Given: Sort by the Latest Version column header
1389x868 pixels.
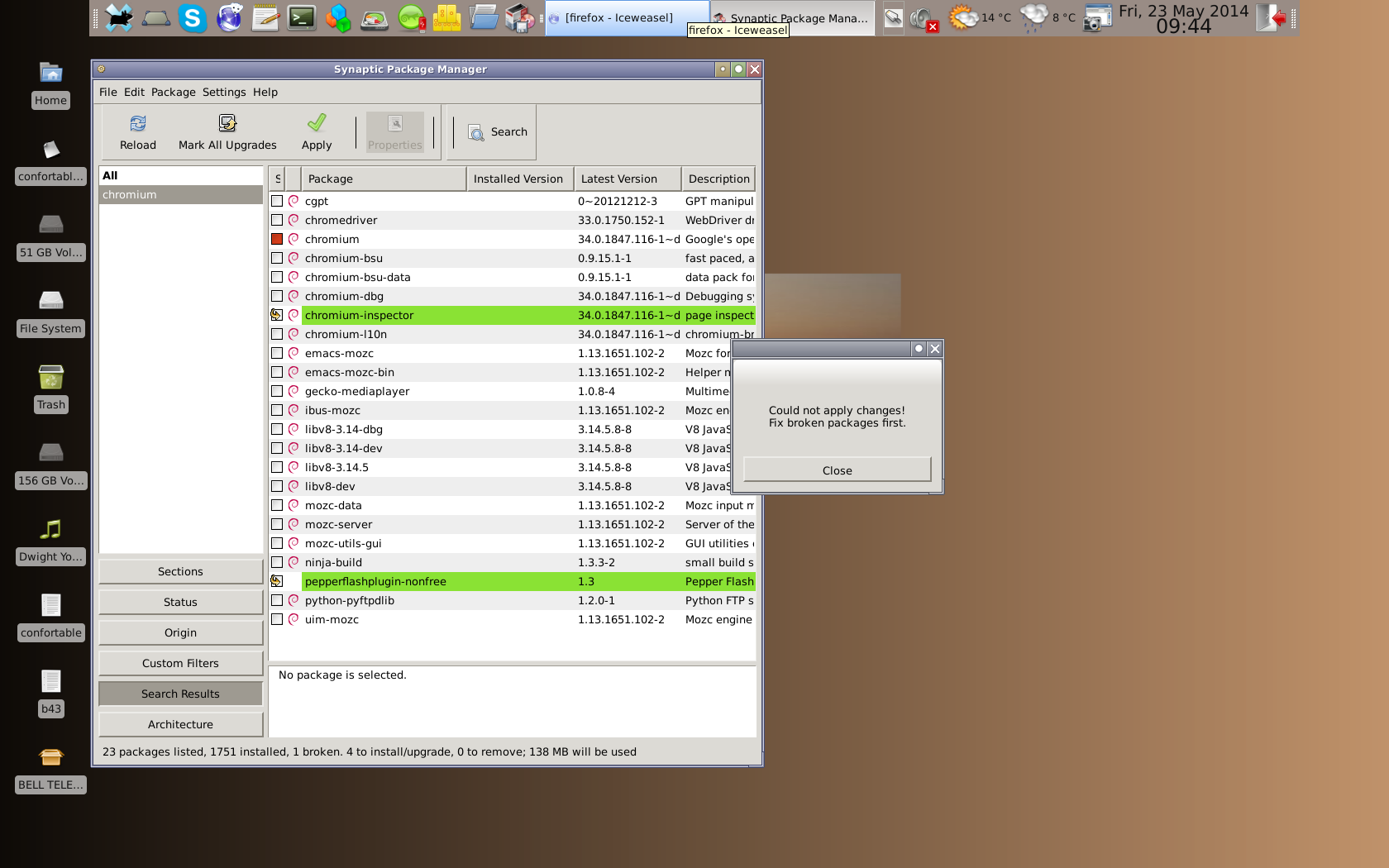Looking at the screenshot, I should point(628,179).
